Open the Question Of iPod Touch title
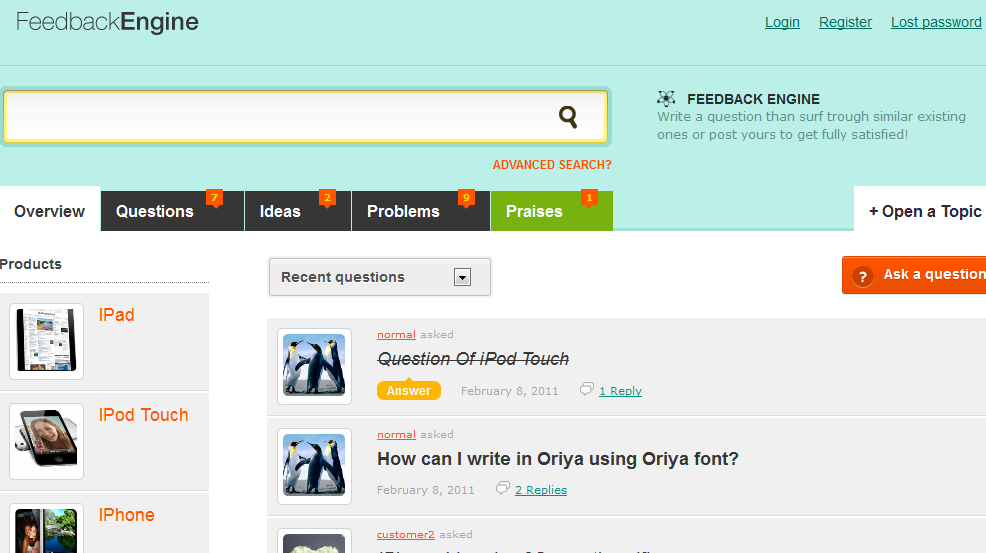The width and height of the screenshot is (986, 553). tap(473, 359)
